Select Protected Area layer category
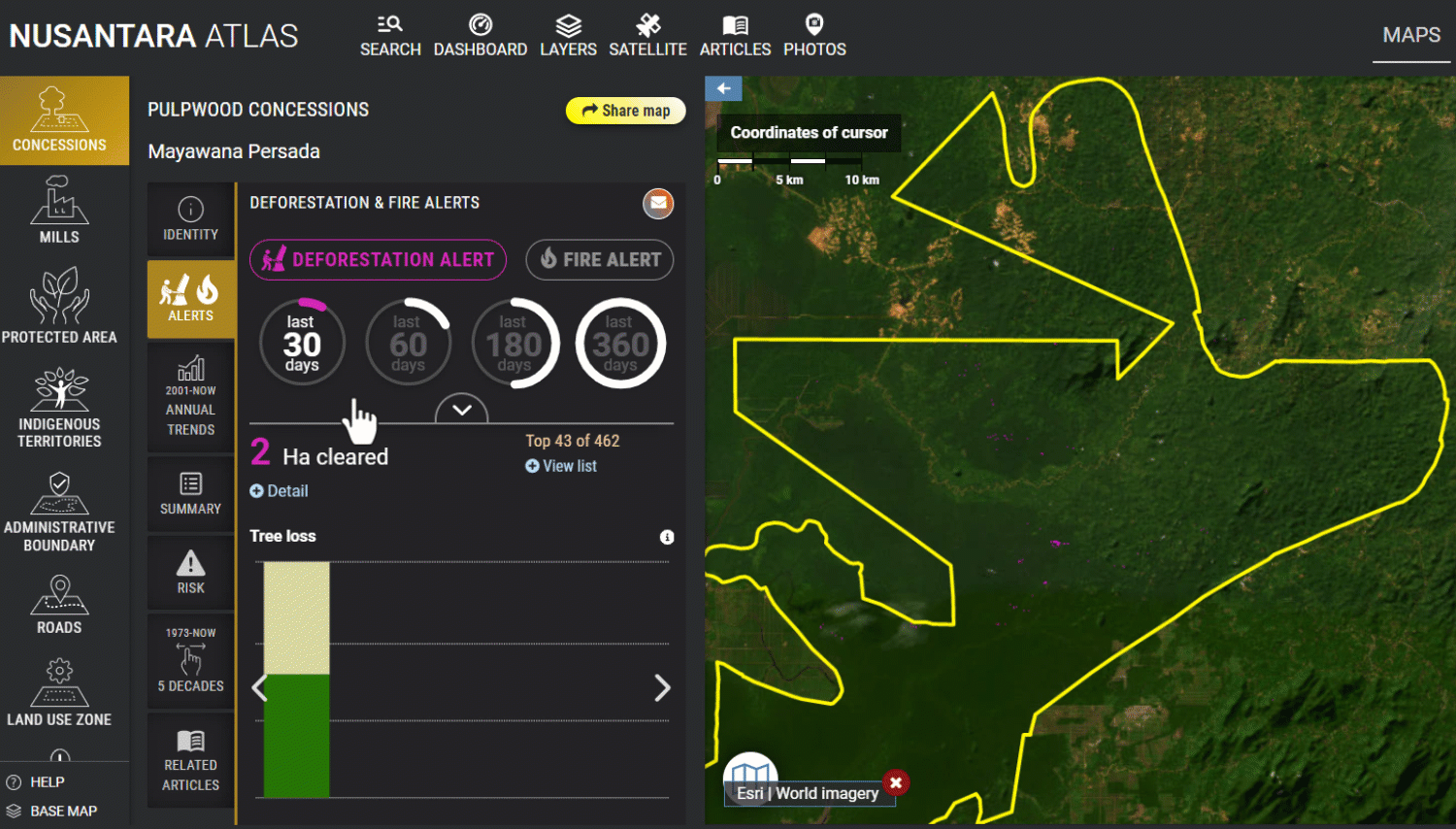Screen dimensions: 1456x829 click(59, 306)
